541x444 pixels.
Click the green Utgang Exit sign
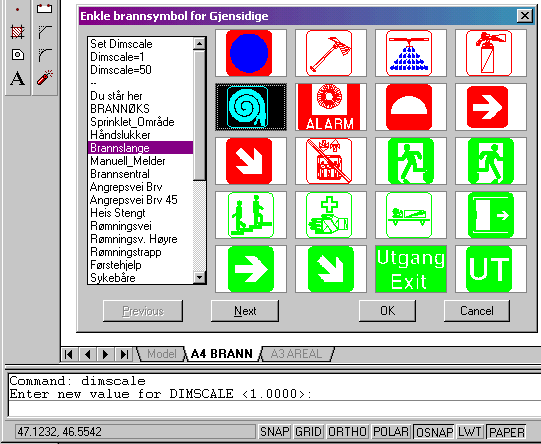[411, 269]
